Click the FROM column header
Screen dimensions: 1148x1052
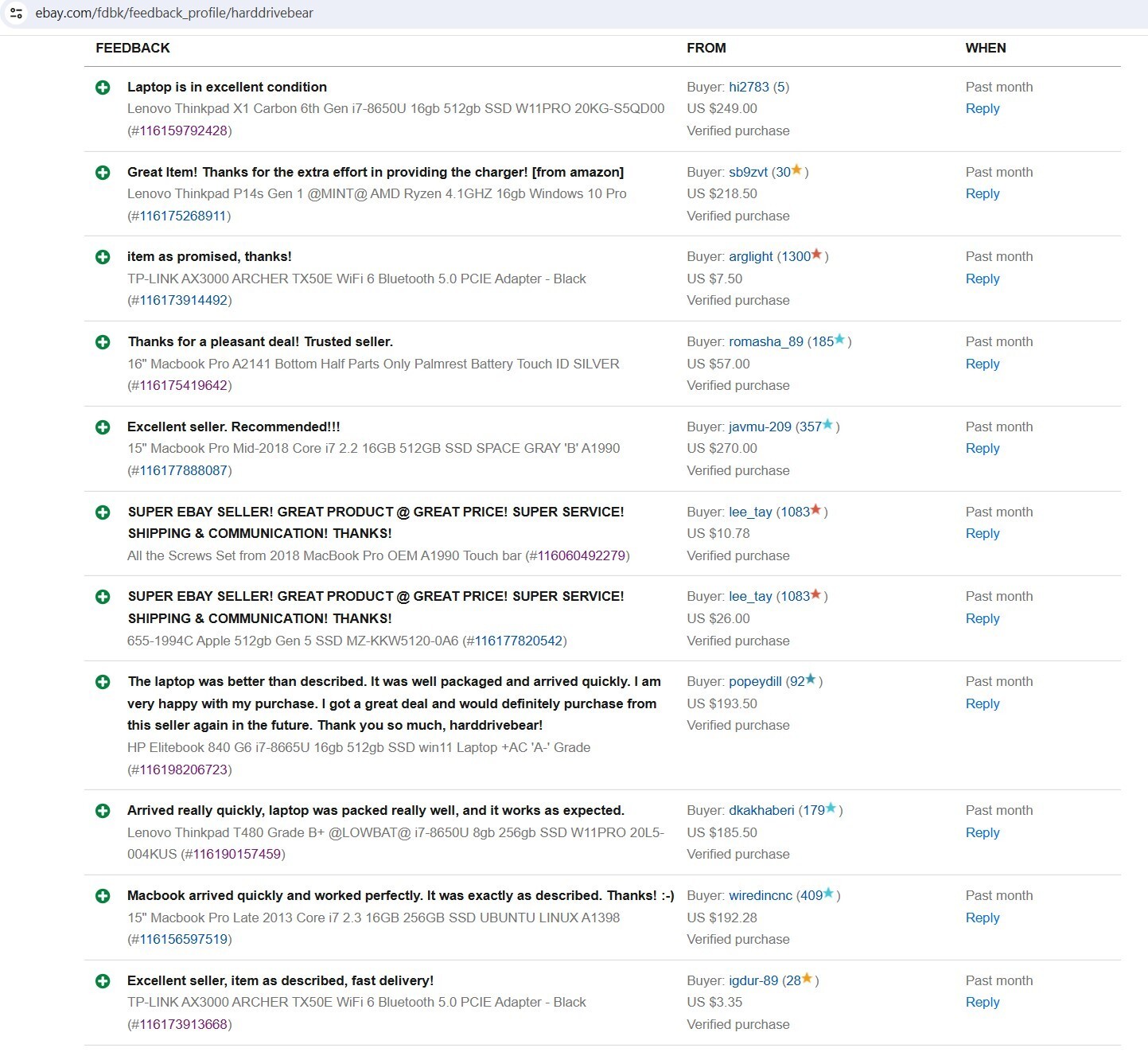coord(706,48)
